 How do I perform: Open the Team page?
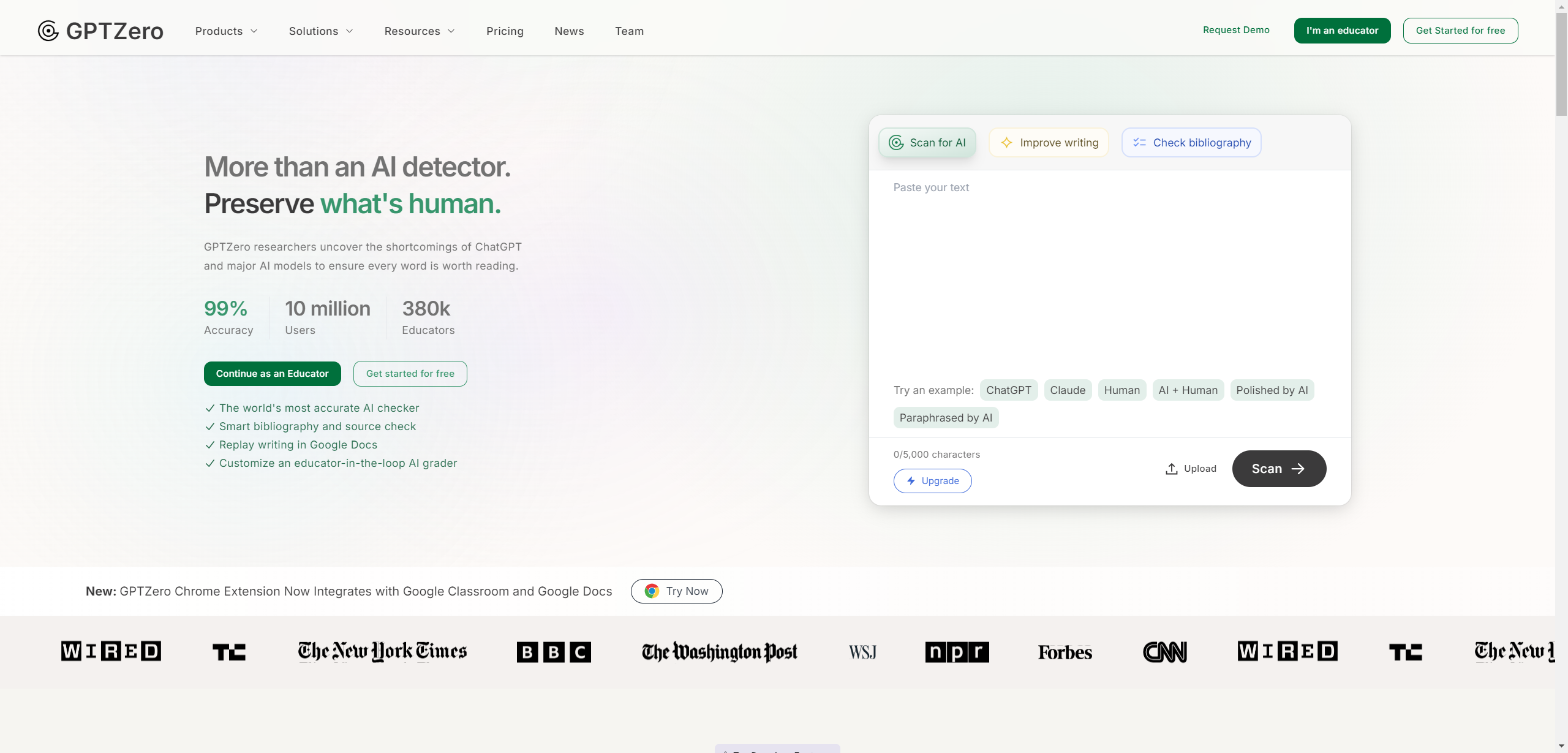click(x=629, y=31)
